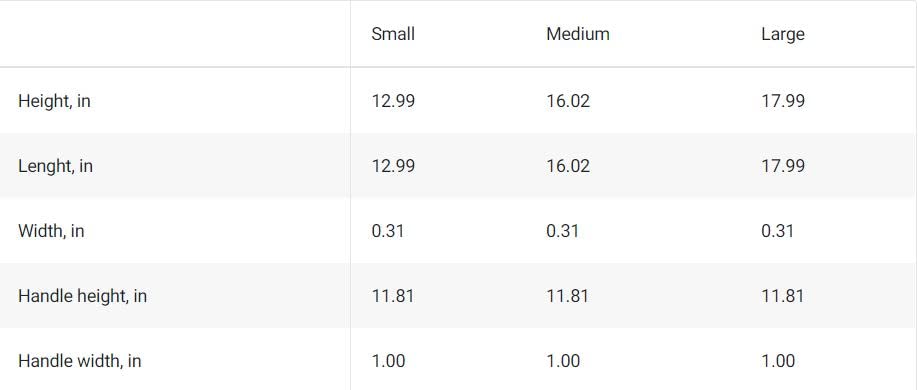Select the Large column header
This screenshot has width=918, height=390.
point(783,35)
